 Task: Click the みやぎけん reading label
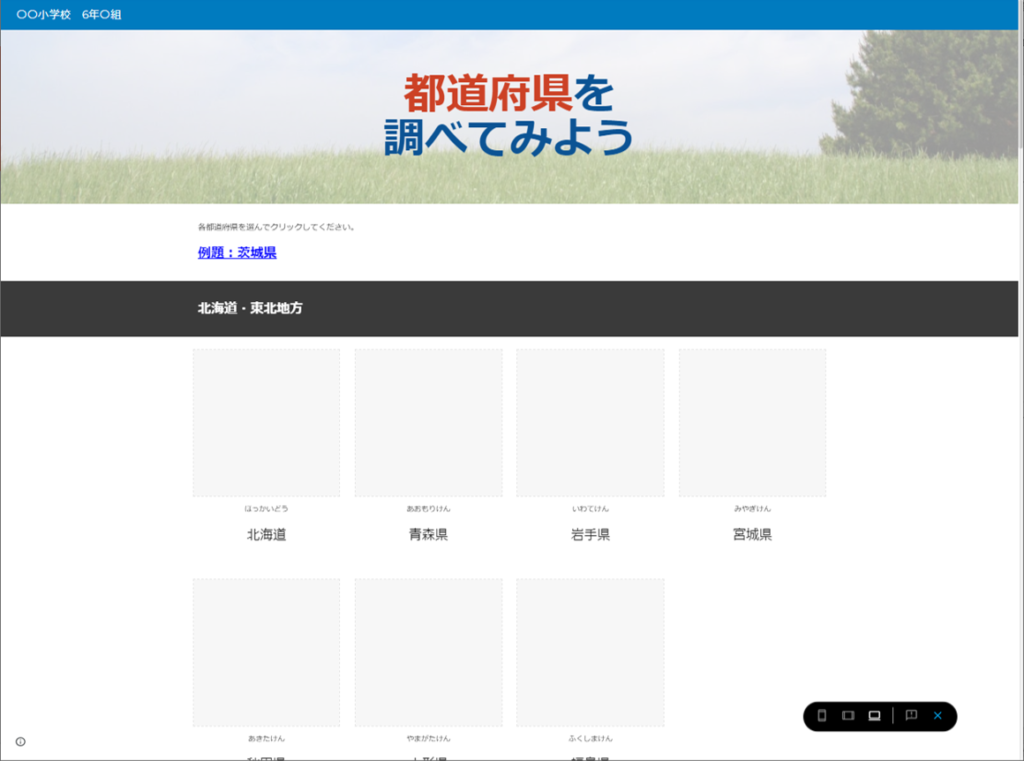tap(752, 508)
